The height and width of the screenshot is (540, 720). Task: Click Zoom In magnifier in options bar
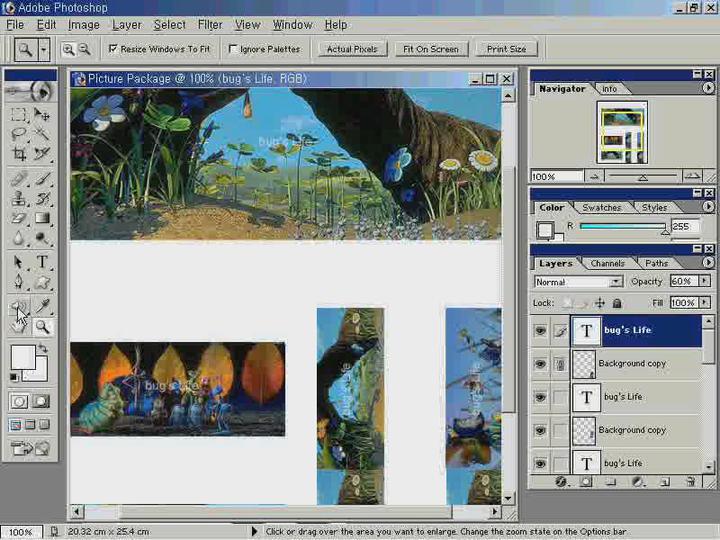68,49
